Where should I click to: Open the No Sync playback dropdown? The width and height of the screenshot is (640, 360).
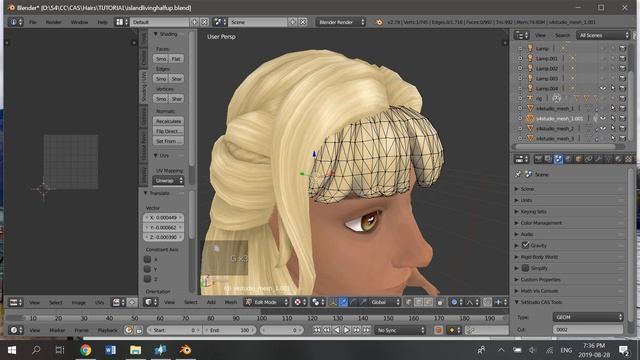pos(400,330)
